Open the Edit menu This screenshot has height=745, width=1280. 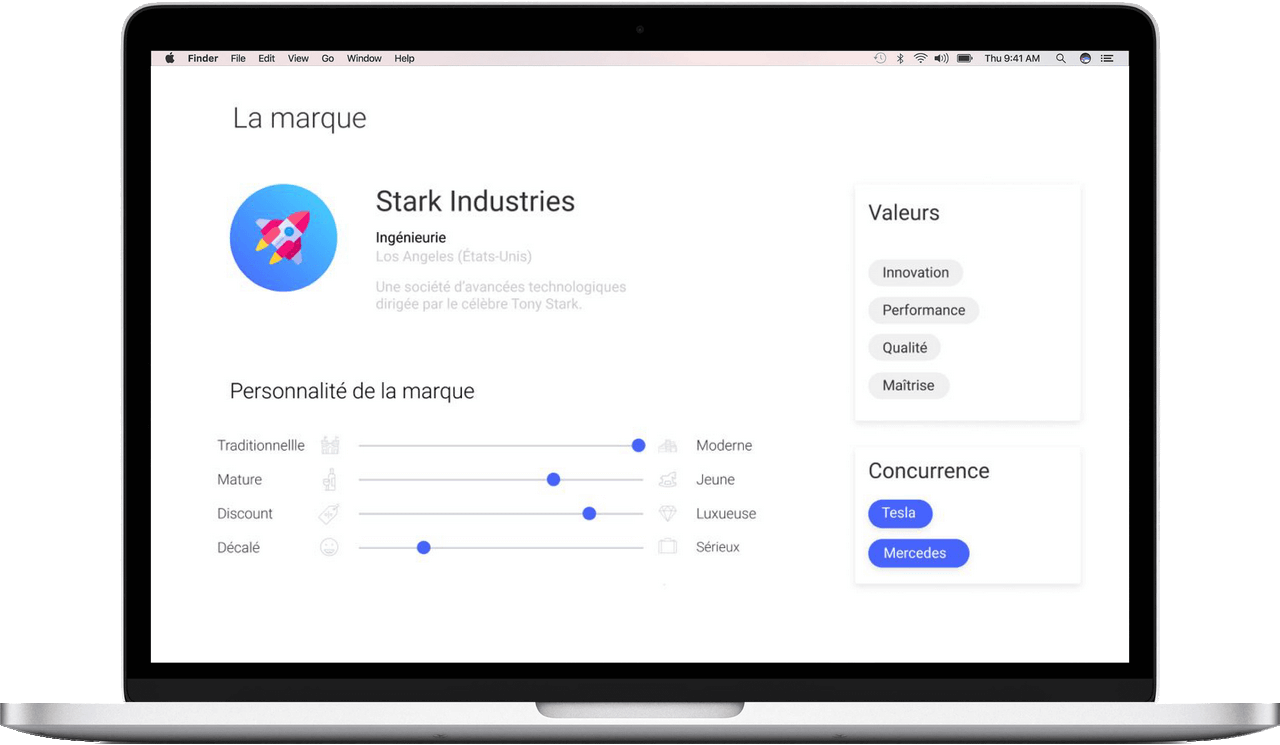(266, 59)
